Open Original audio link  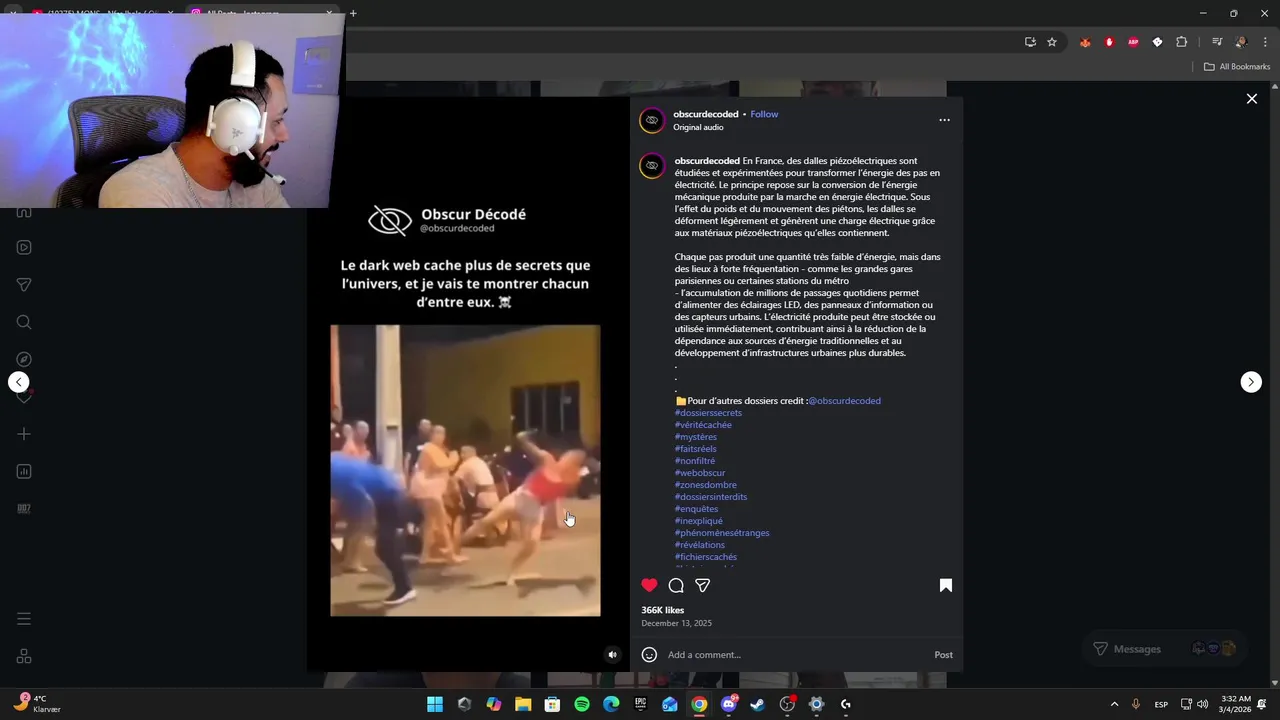click(x=698, y=127)
